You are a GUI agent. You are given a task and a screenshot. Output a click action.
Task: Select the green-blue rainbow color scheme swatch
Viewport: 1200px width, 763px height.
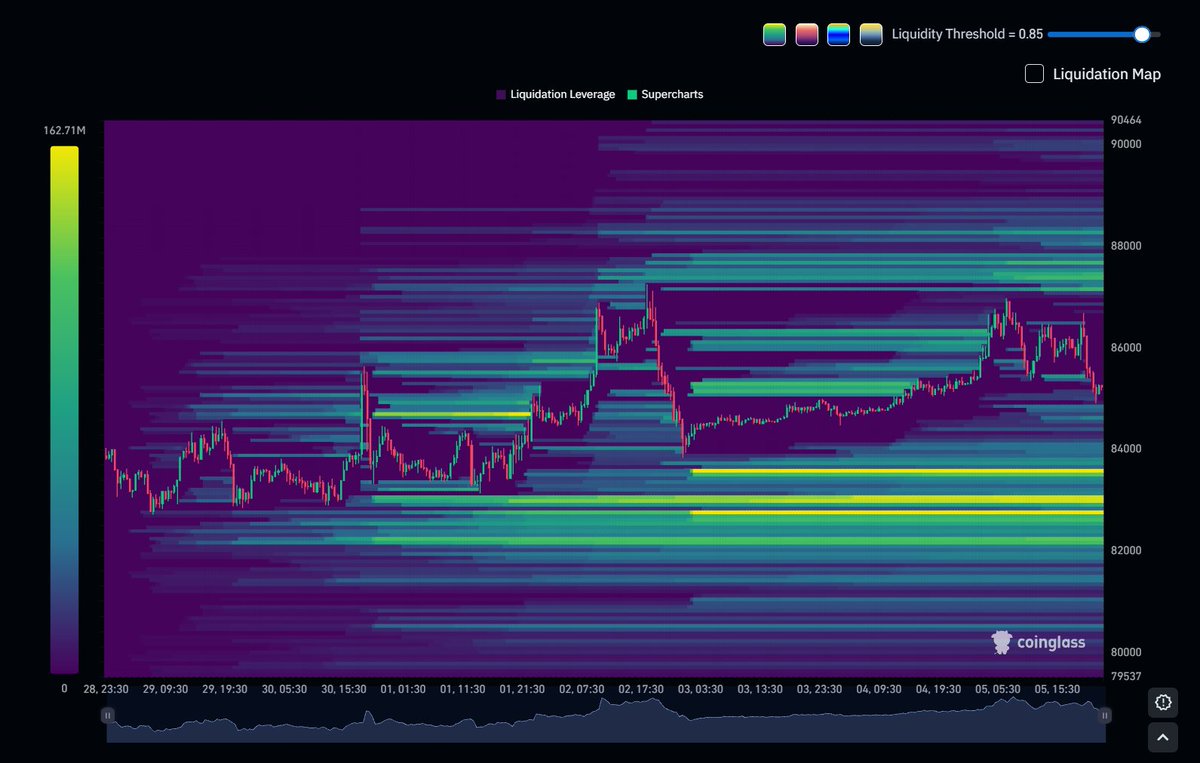coord(838,34)
